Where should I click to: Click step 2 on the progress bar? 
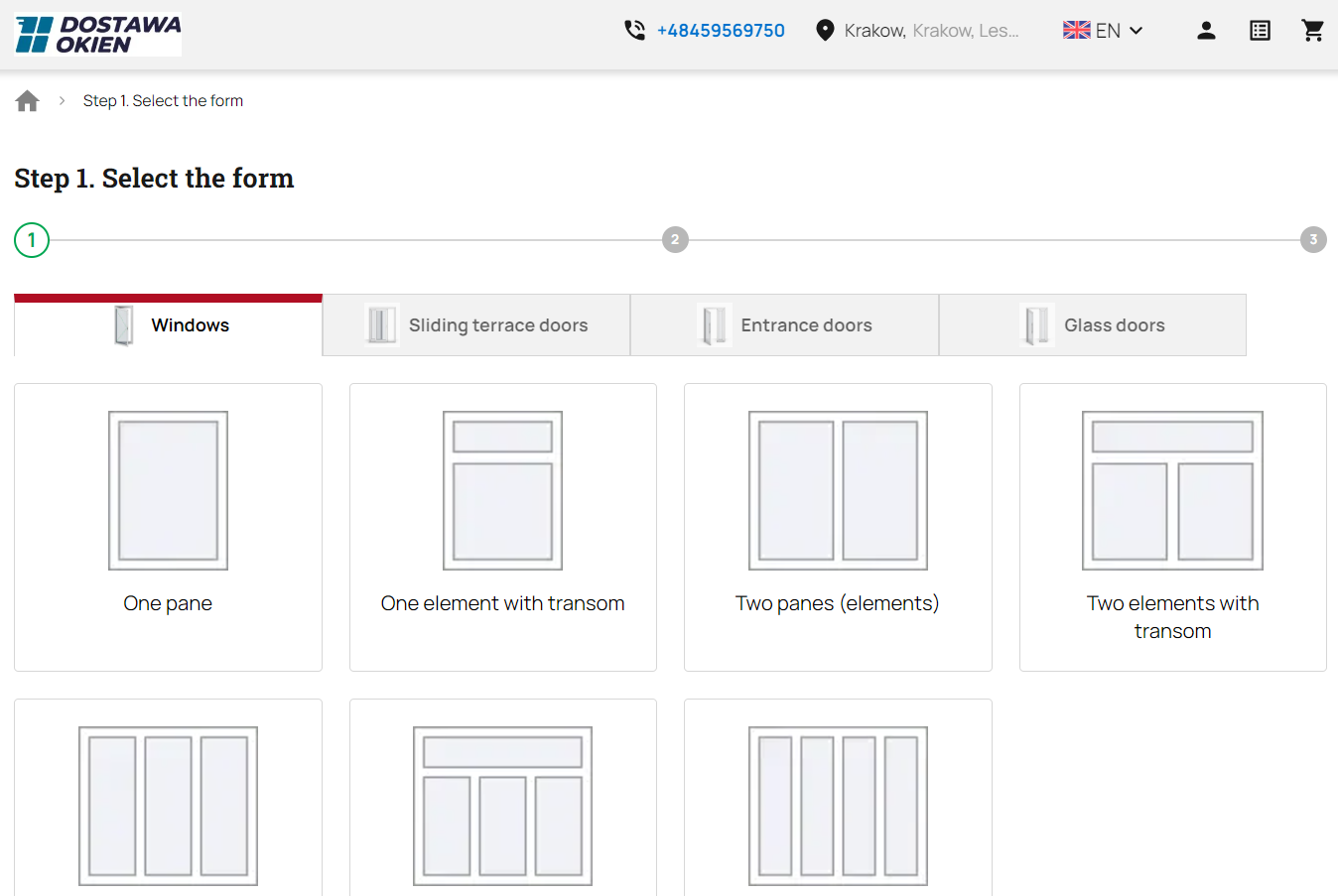coord(676,239)
